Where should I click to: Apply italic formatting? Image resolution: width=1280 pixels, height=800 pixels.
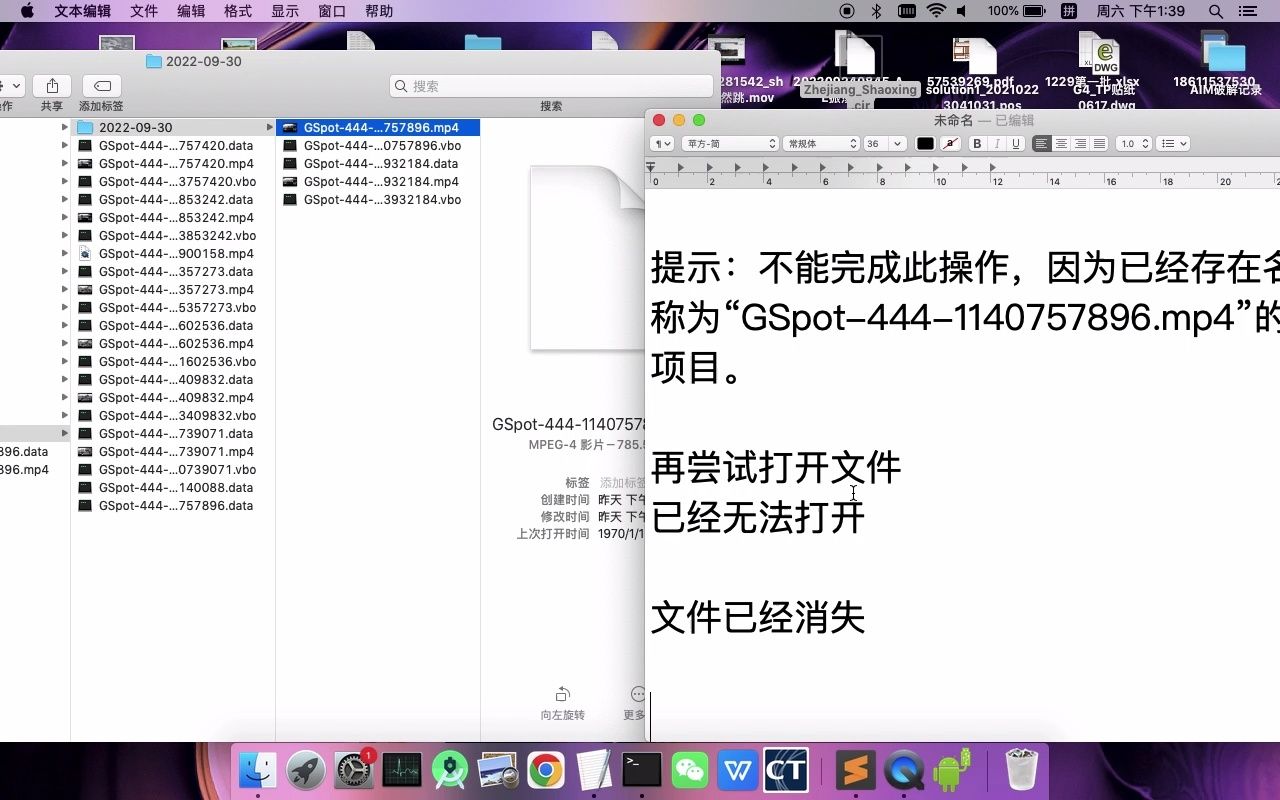pos(995,143)
